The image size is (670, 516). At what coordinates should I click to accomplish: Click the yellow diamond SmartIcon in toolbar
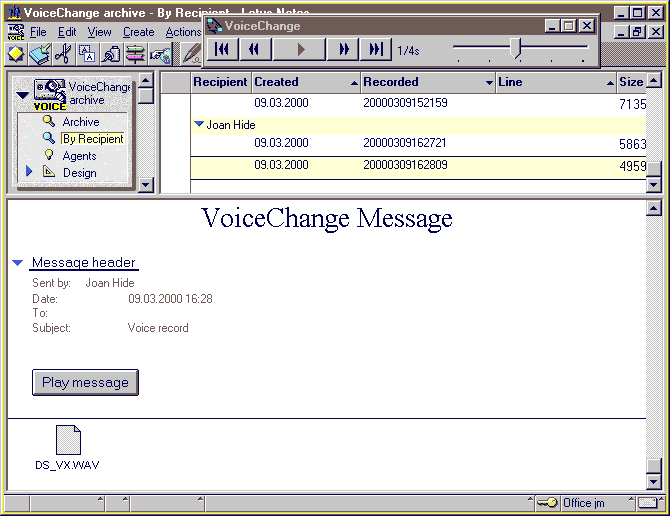coord(16,54)
